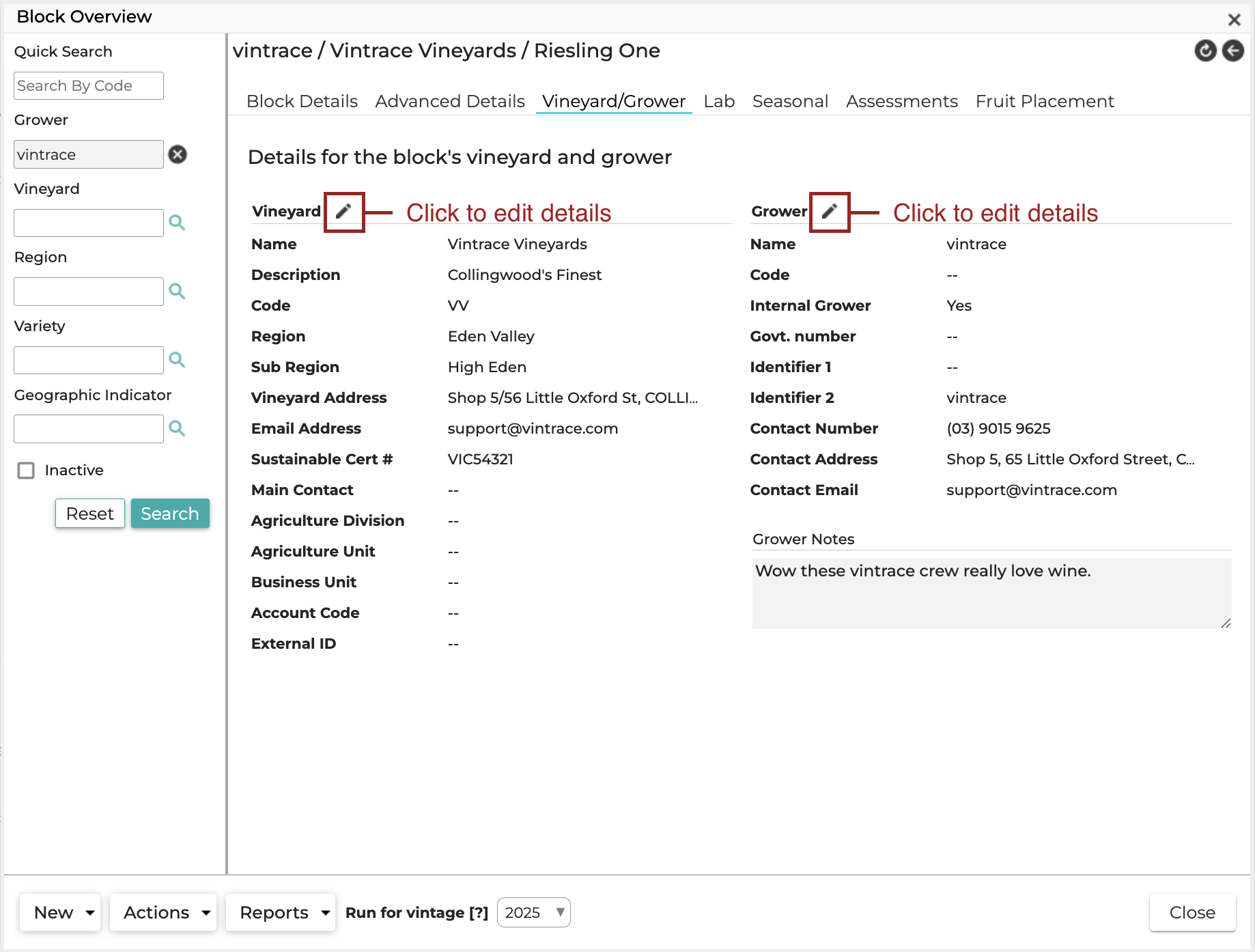This screenshot has height=952, width=1255.
Task: Click the Contact Address value Shop 5, 65
Action: [1071, 460]
